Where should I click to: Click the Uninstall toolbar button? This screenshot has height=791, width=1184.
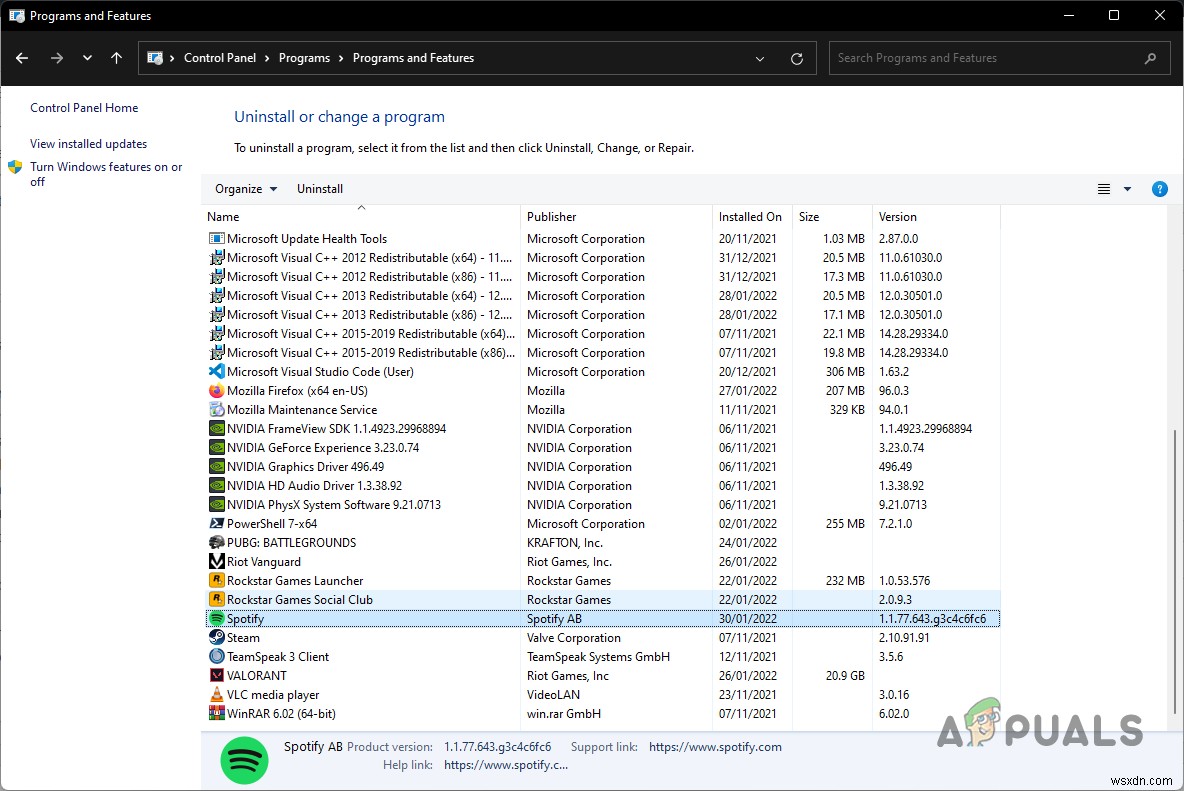(x=320, y=189)
